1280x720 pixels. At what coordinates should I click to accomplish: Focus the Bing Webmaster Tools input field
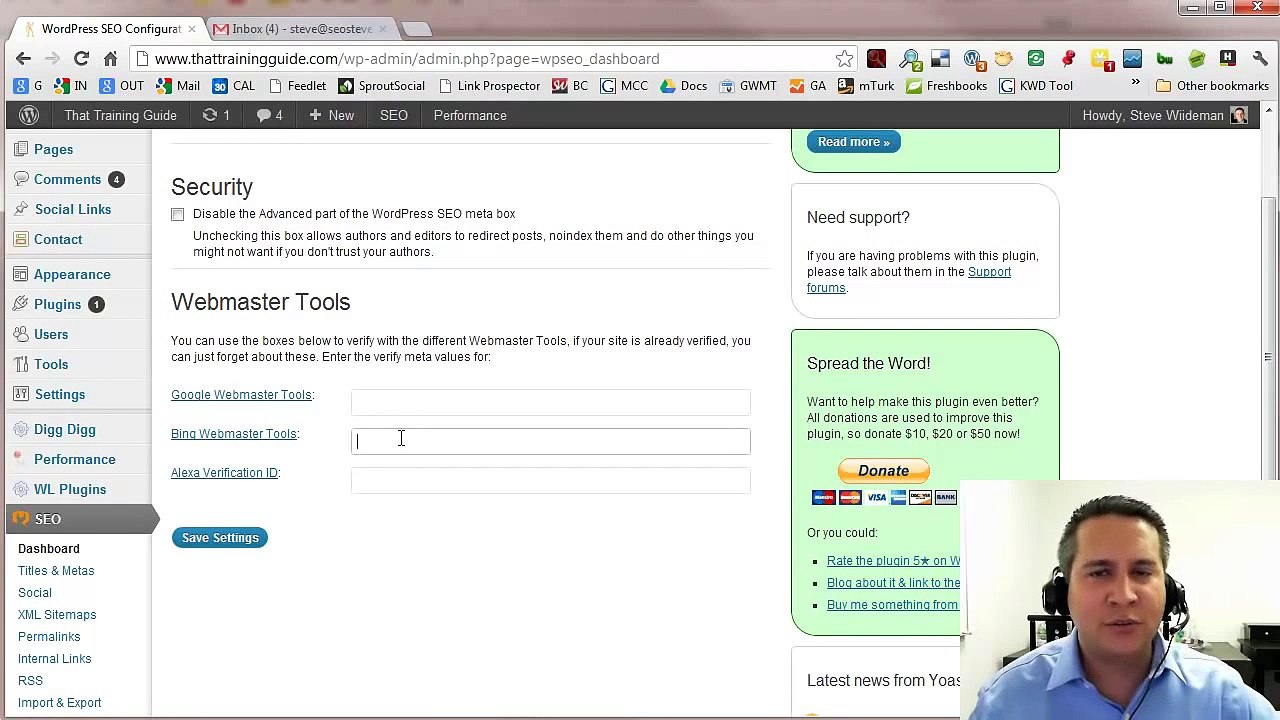point(551,441)
